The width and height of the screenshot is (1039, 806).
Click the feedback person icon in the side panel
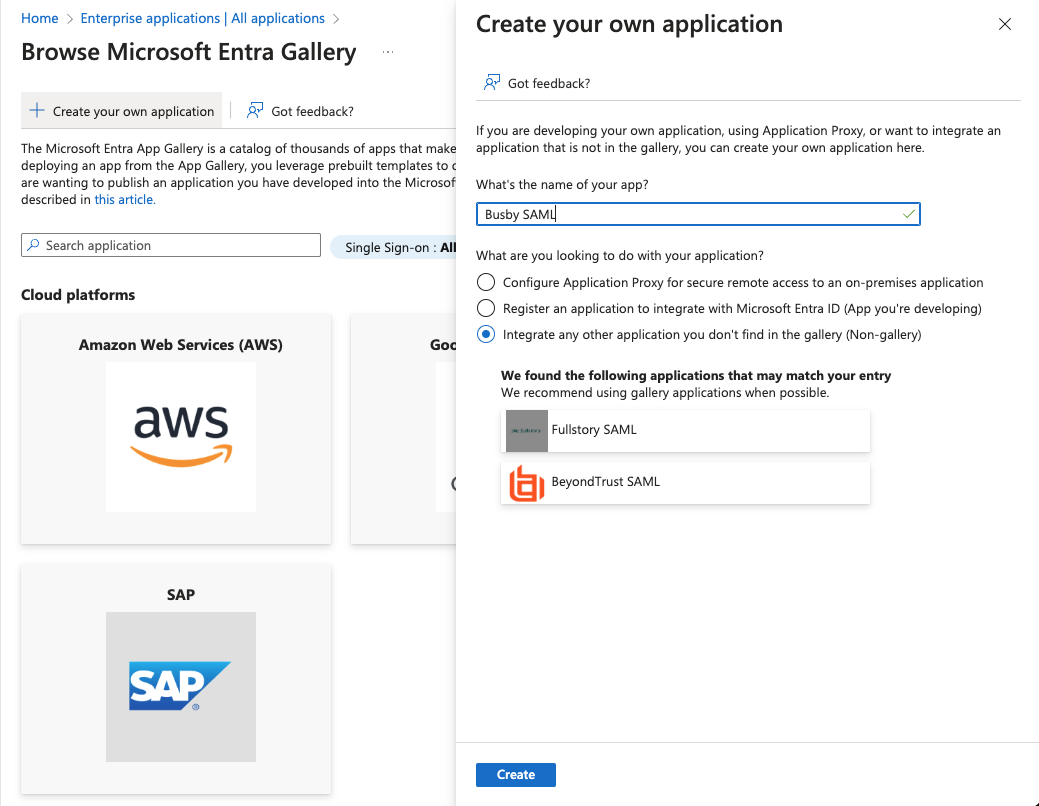(492, 83)
